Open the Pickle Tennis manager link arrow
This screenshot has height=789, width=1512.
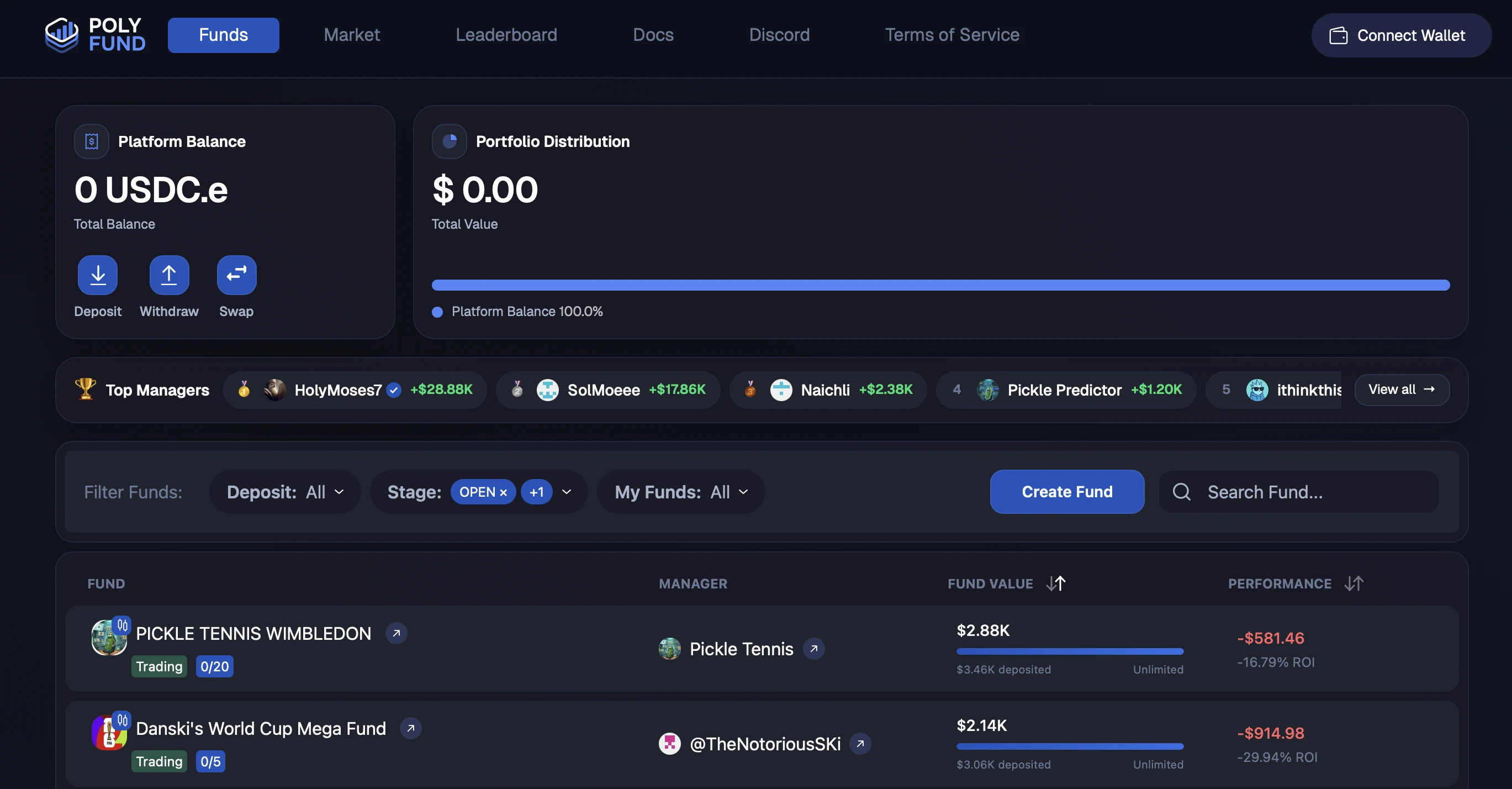pos(813,649)
